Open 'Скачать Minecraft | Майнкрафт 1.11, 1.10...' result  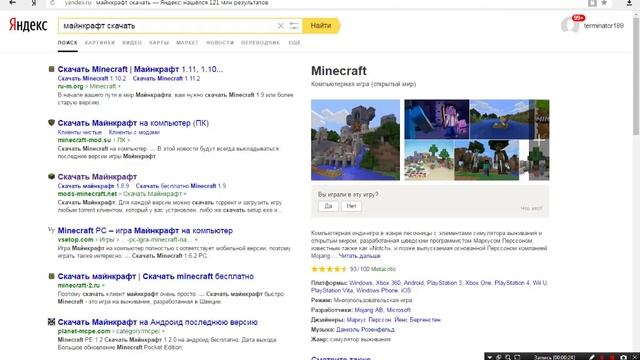pos(140,69)
